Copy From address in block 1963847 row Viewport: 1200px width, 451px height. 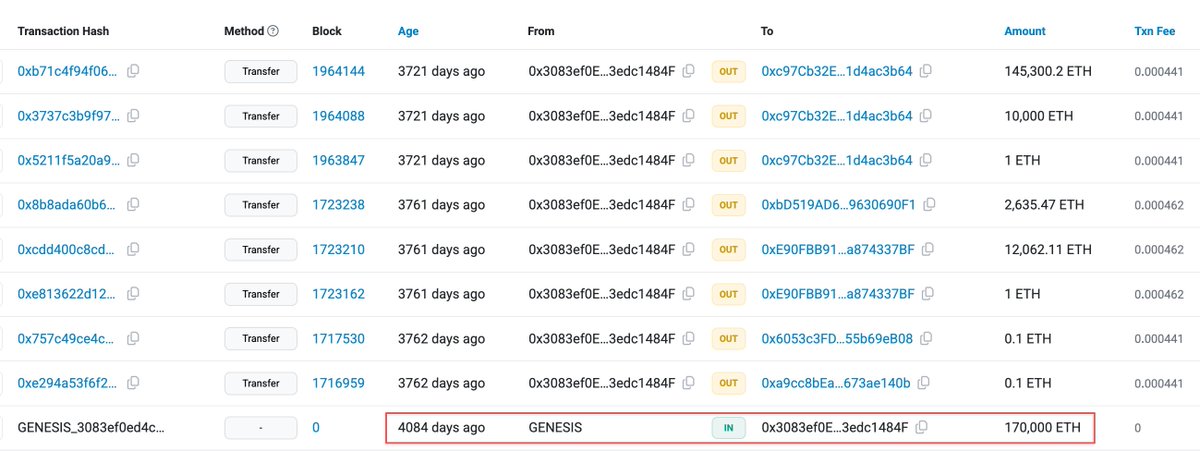pyautogui.click(x=688, y=160)
